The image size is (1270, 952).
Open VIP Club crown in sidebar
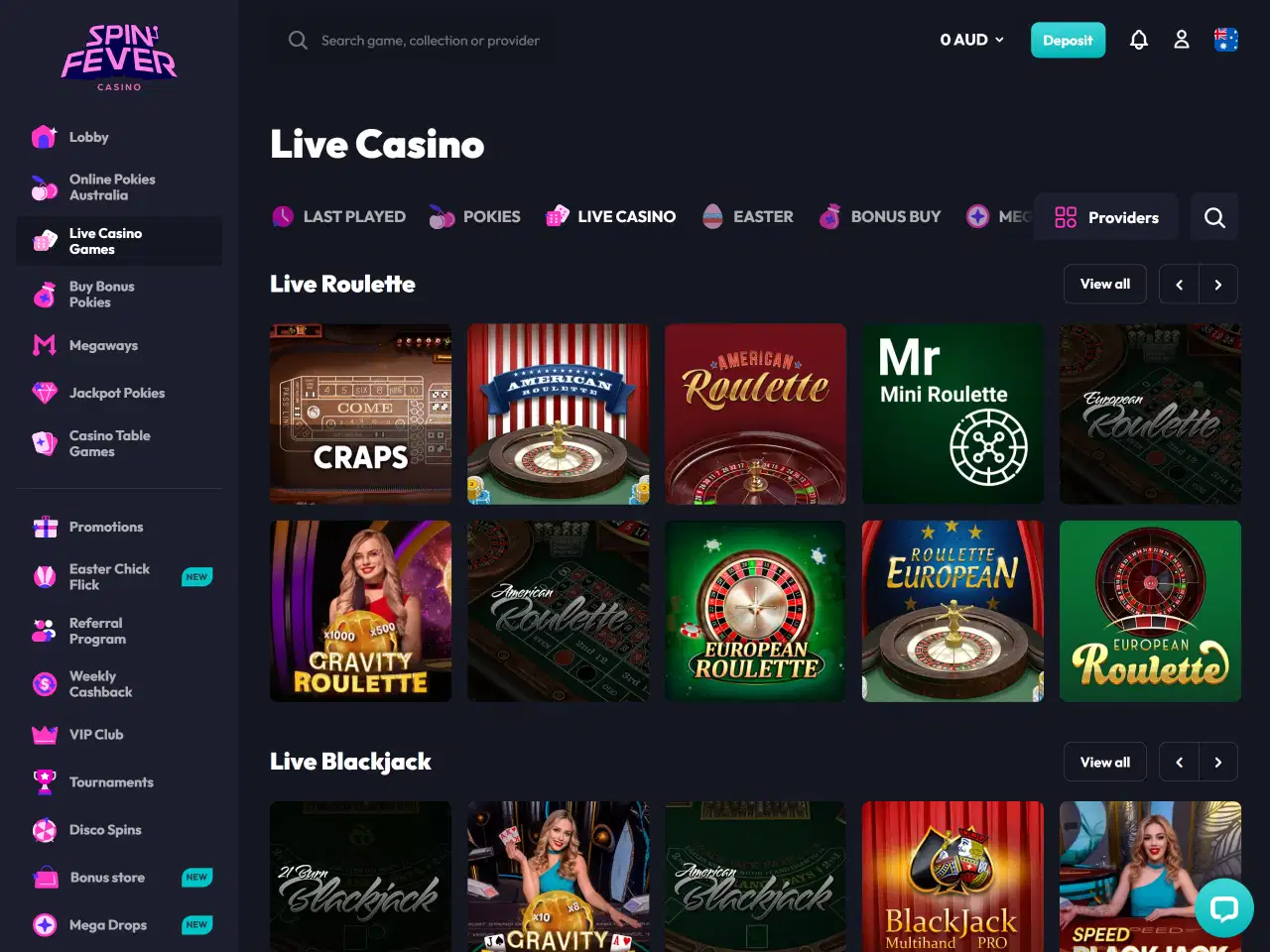point(45,735)
